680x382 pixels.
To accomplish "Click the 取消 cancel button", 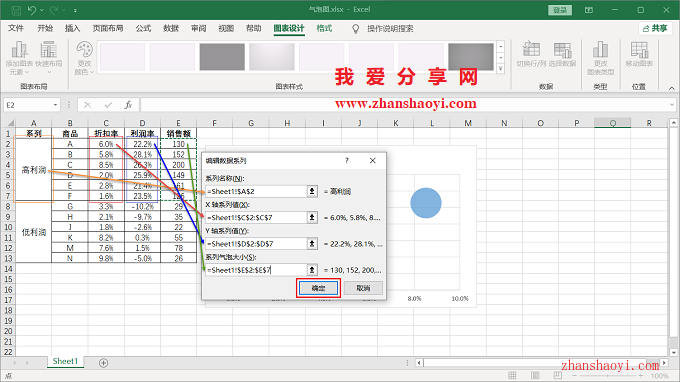I will 363,288.
